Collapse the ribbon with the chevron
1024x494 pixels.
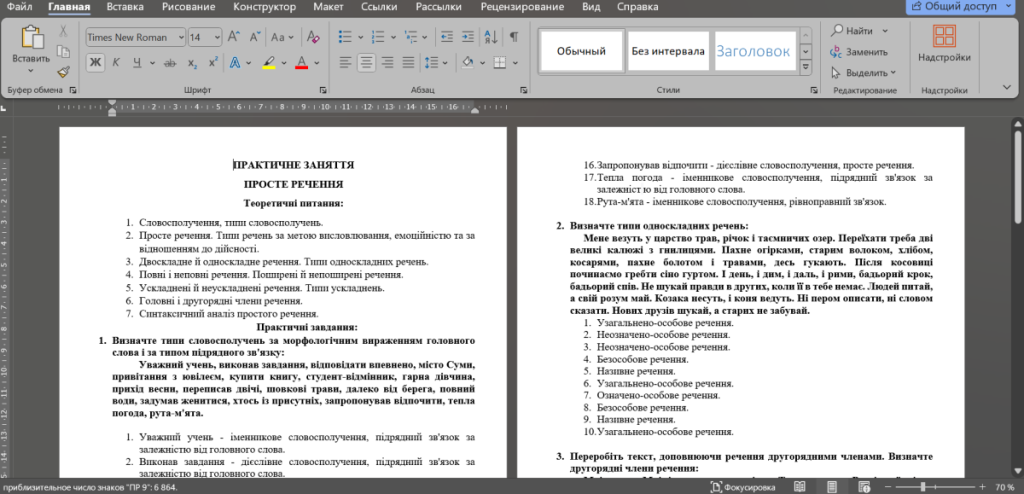click(1006, 87)
